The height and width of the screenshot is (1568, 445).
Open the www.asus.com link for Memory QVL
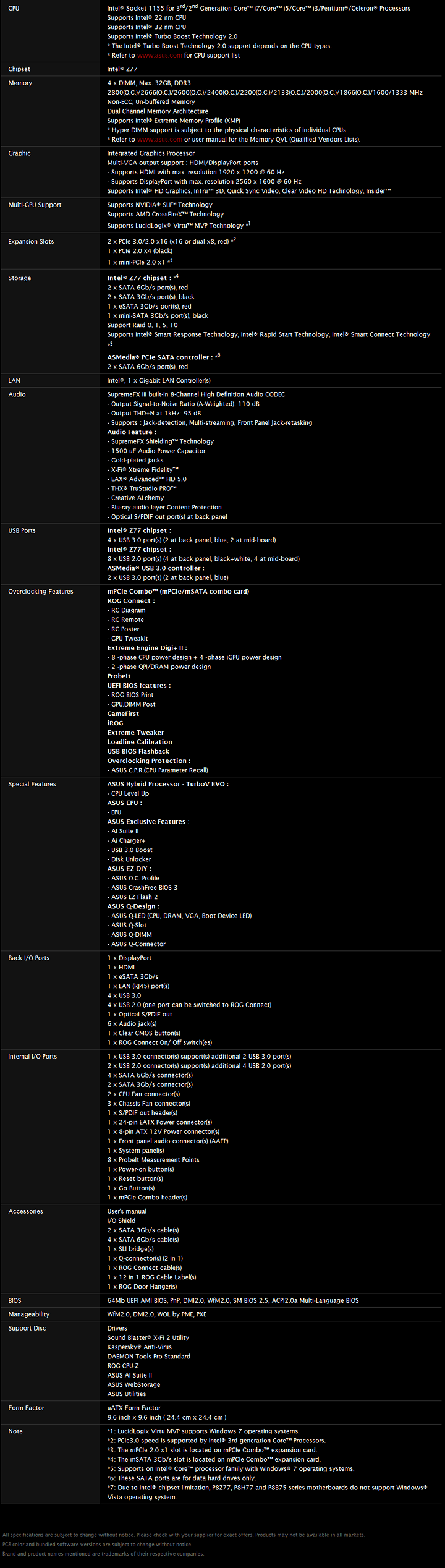pos(159,140)
